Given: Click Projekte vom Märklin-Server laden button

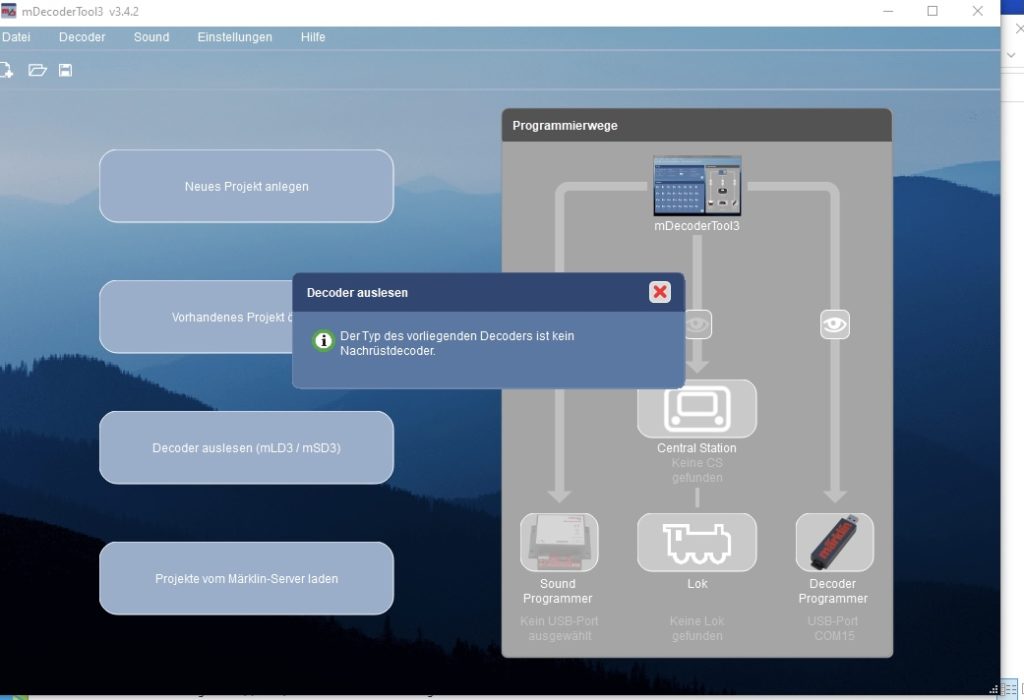Looking at the screenshot, I should 246,579.
